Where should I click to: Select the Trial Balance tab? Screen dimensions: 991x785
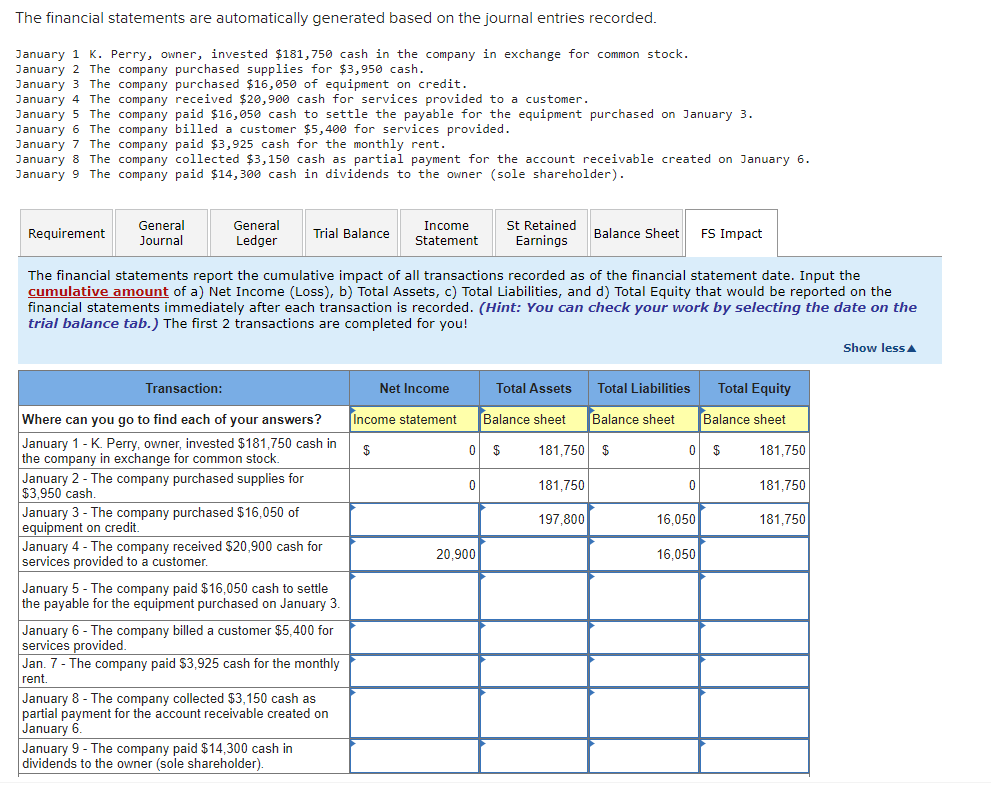(x=351, y=232)
